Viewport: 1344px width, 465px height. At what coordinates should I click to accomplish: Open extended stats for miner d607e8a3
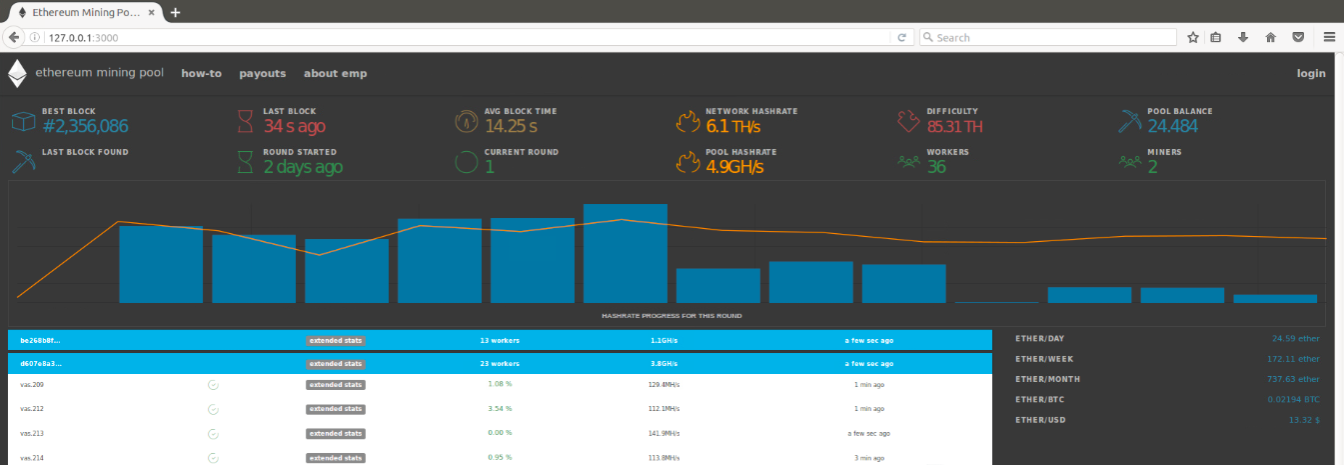(x=336, y=364)
